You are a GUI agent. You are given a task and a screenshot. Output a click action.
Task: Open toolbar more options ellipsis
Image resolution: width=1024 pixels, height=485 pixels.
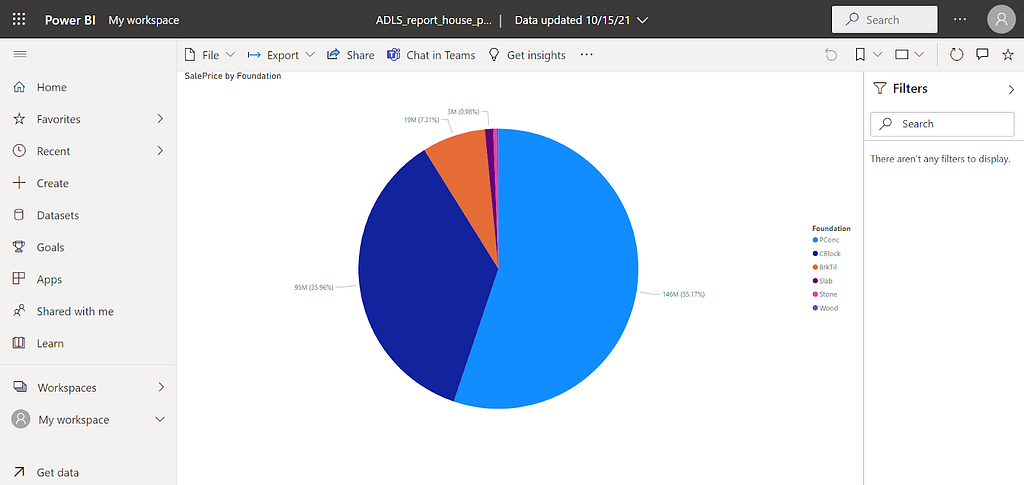tap(586, 55)
